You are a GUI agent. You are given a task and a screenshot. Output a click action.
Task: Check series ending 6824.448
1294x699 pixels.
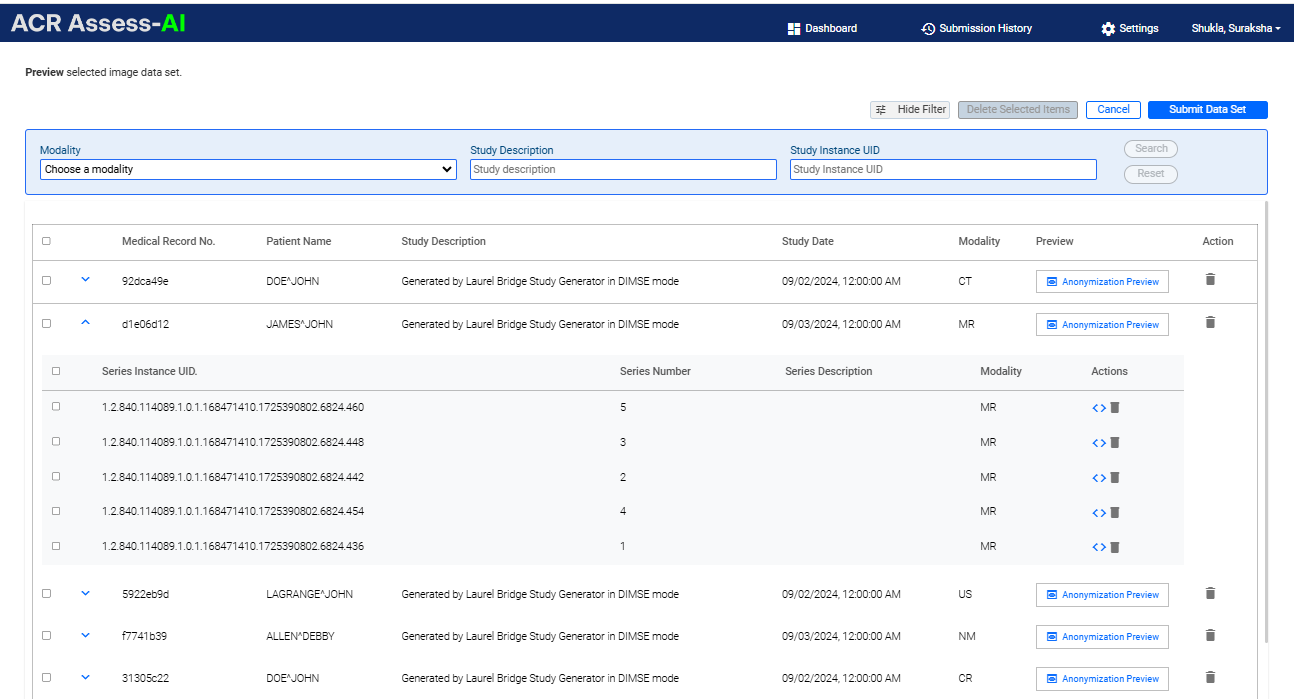(56, 441)
